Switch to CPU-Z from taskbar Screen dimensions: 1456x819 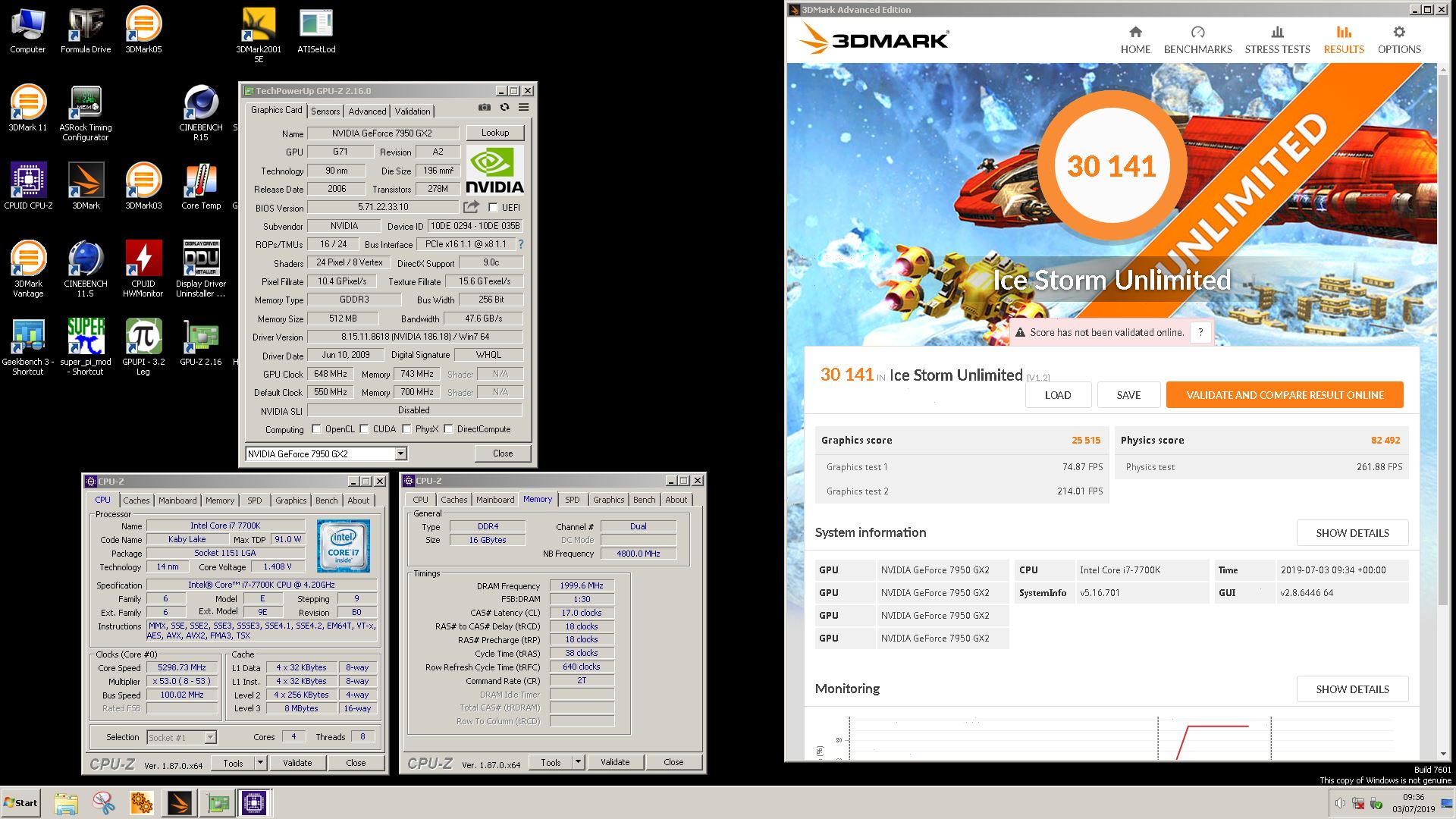point(255,803)
